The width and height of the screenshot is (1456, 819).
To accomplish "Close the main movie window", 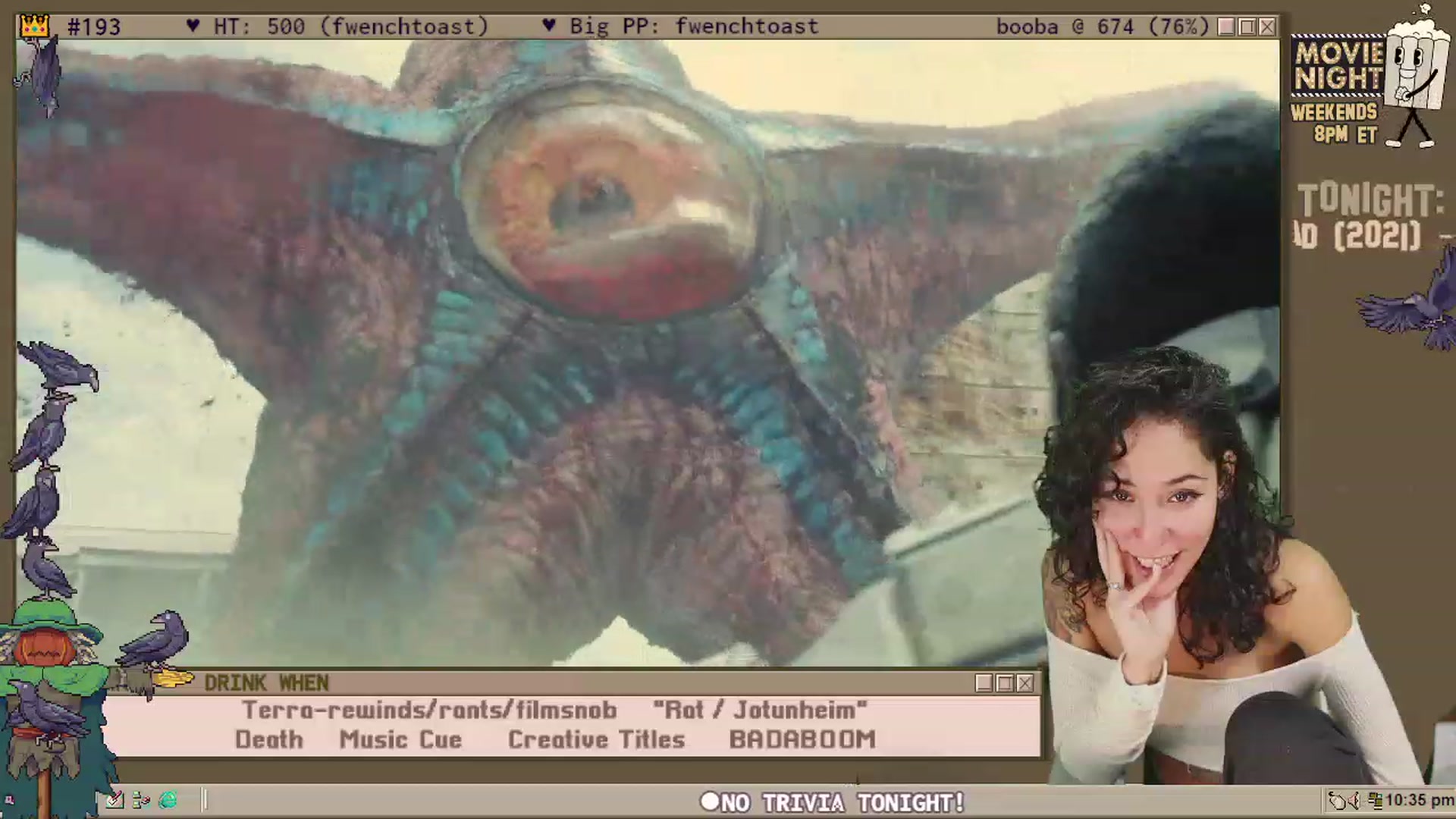I will point(1267,27).
